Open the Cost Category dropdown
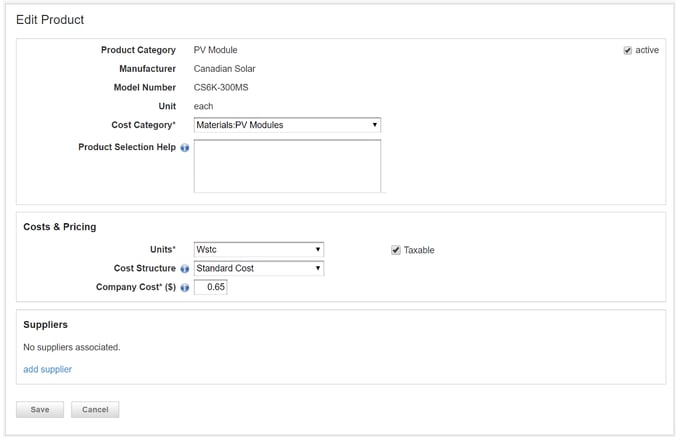Screen dimensions: 688x444 click(x=287, y=125)
